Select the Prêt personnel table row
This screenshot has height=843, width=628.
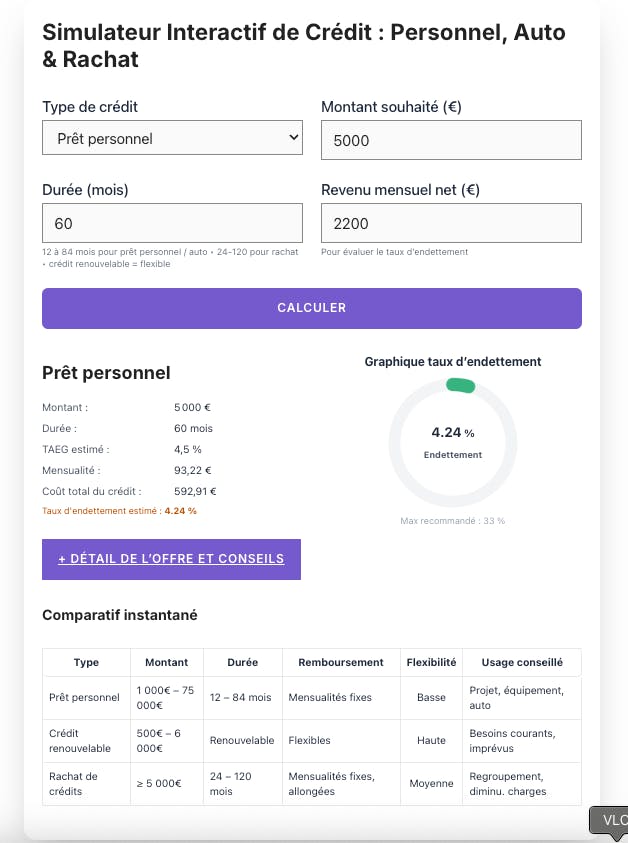[312, 698]
